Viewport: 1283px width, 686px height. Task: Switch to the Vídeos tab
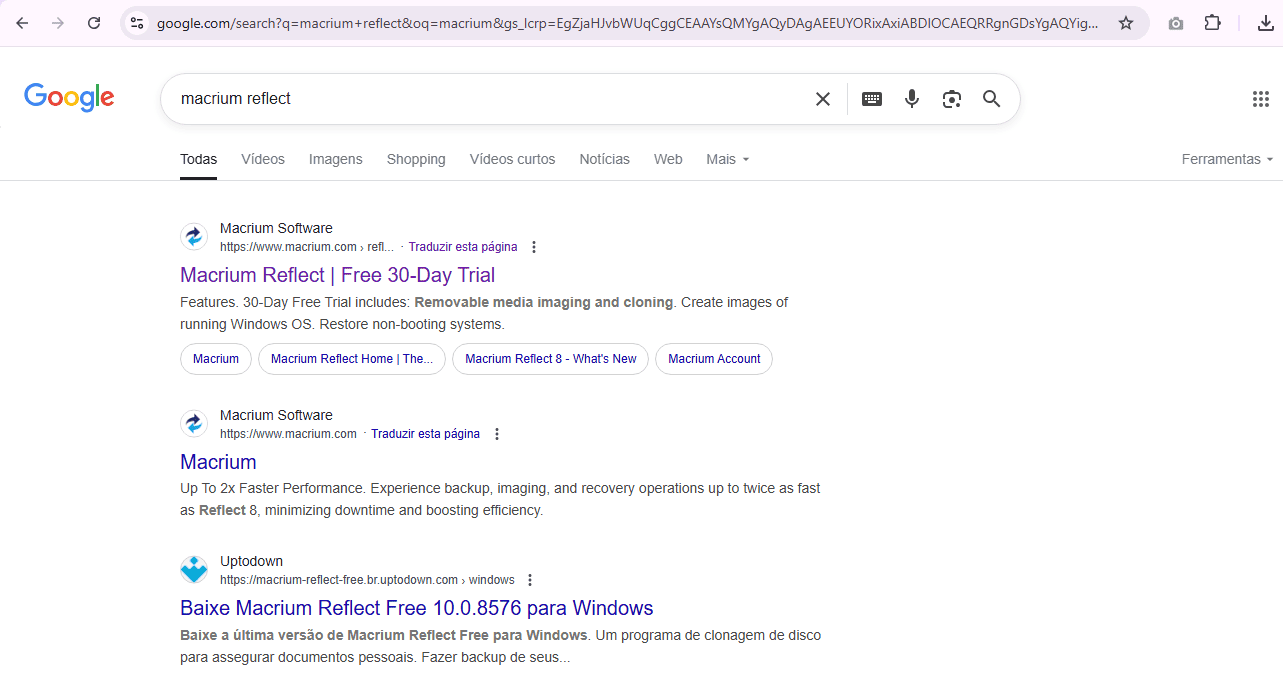(x=263, y=159)
